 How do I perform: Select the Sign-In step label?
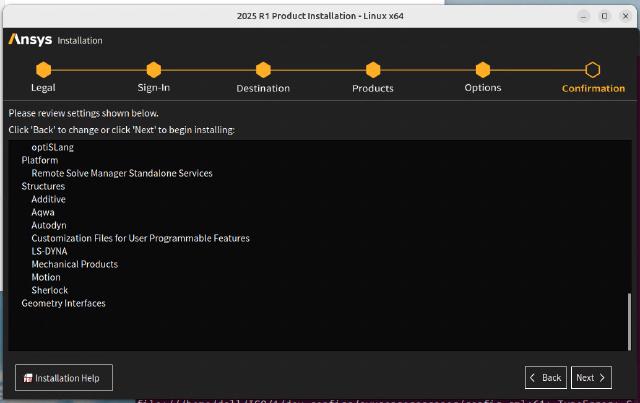(x=153, y=88)
